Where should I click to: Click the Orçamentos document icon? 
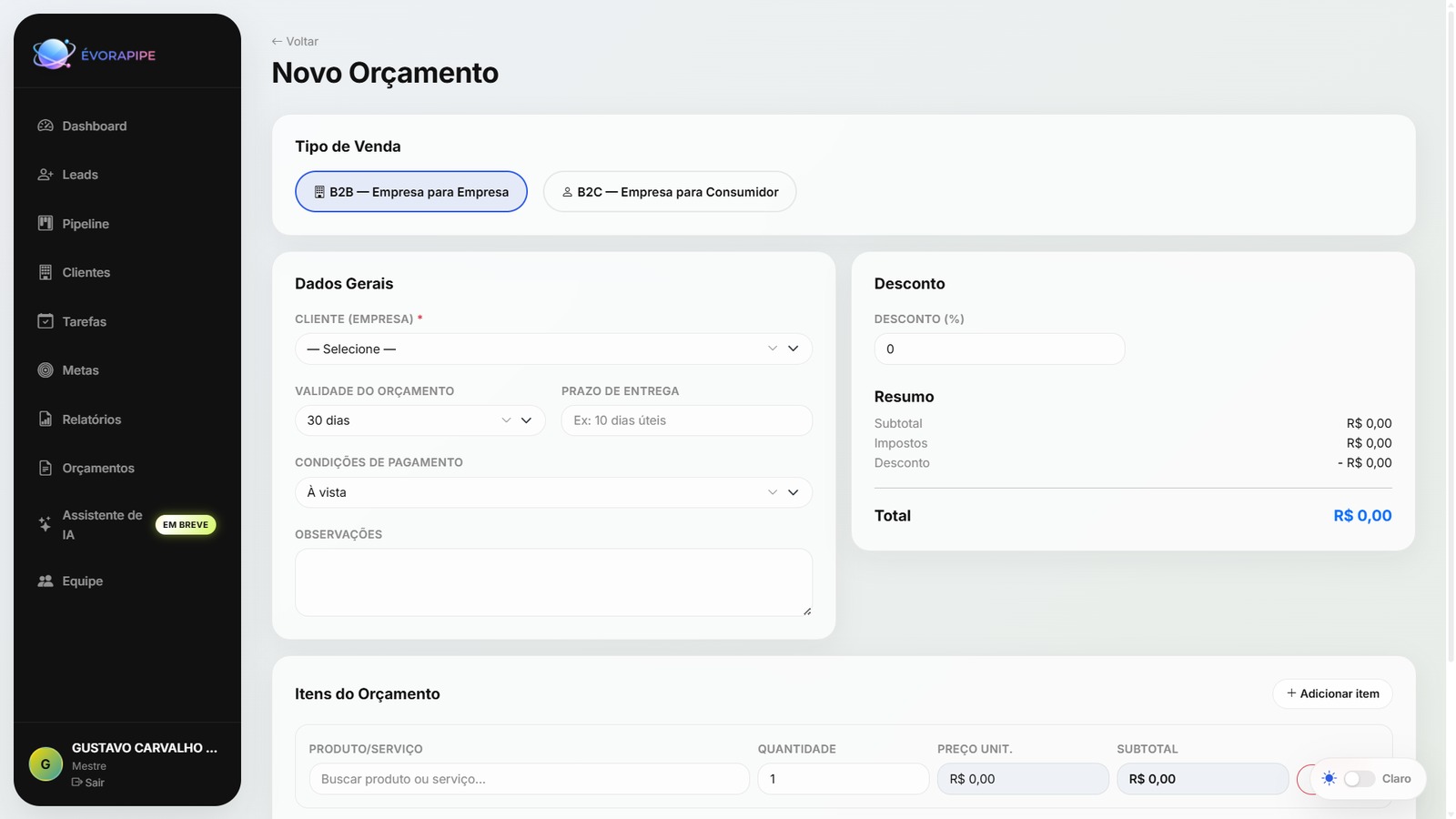click(x=45, y=468)
